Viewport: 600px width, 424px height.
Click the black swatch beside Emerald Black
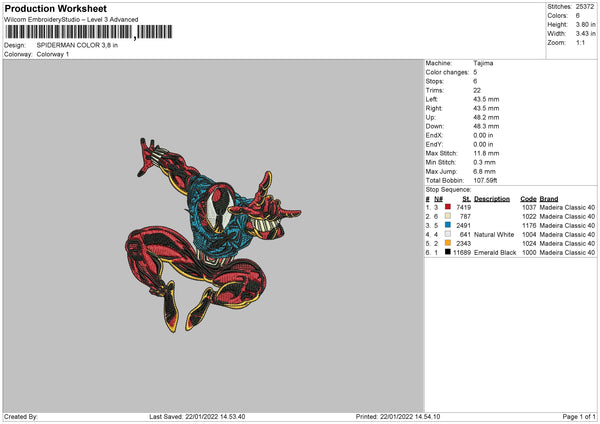tap(448, 252)
